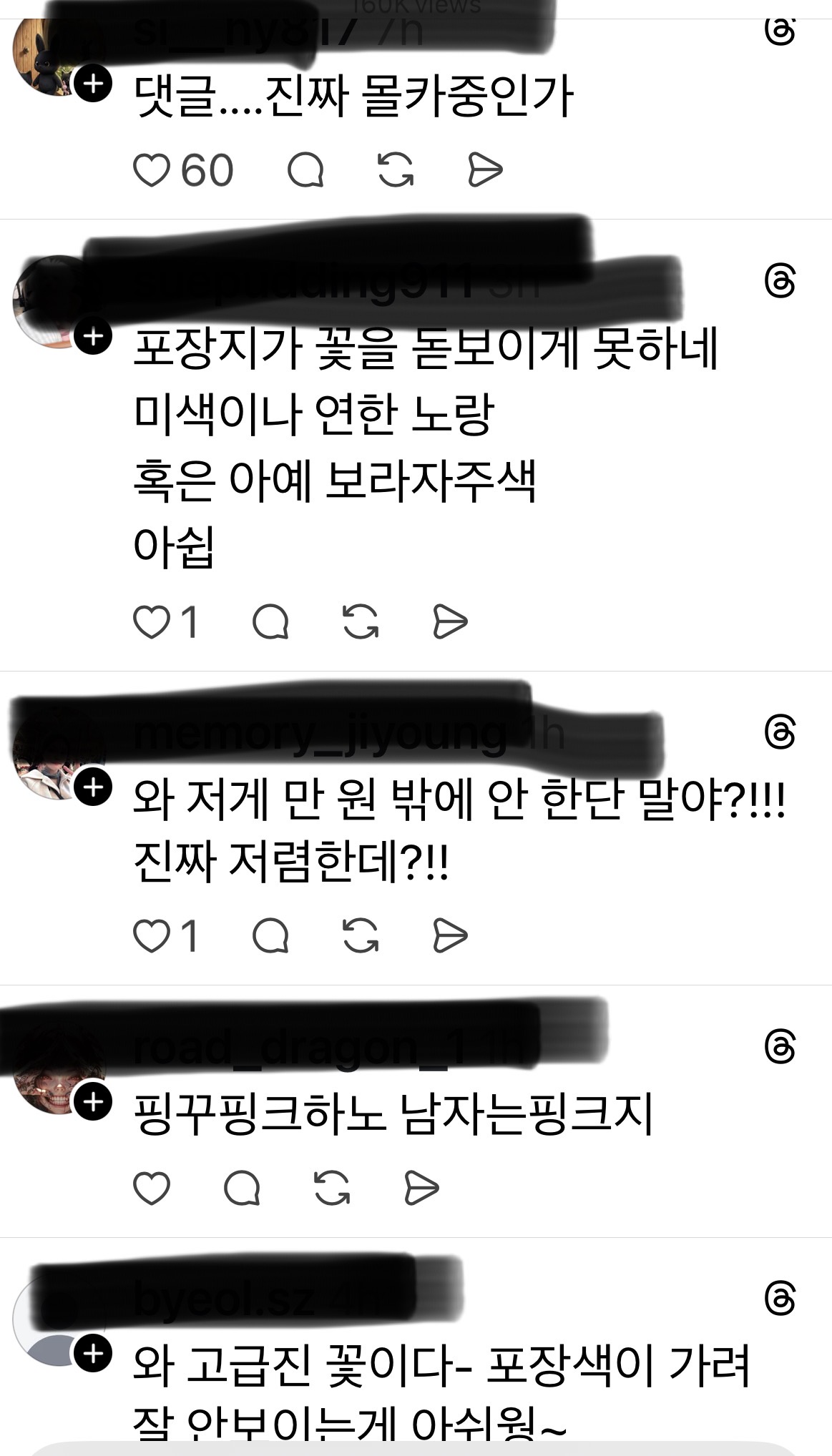Follow the 고급진 꽃이다 commenter via plus badge
The width and height of the screenshot is (832, 1456).
(93, 1354)
